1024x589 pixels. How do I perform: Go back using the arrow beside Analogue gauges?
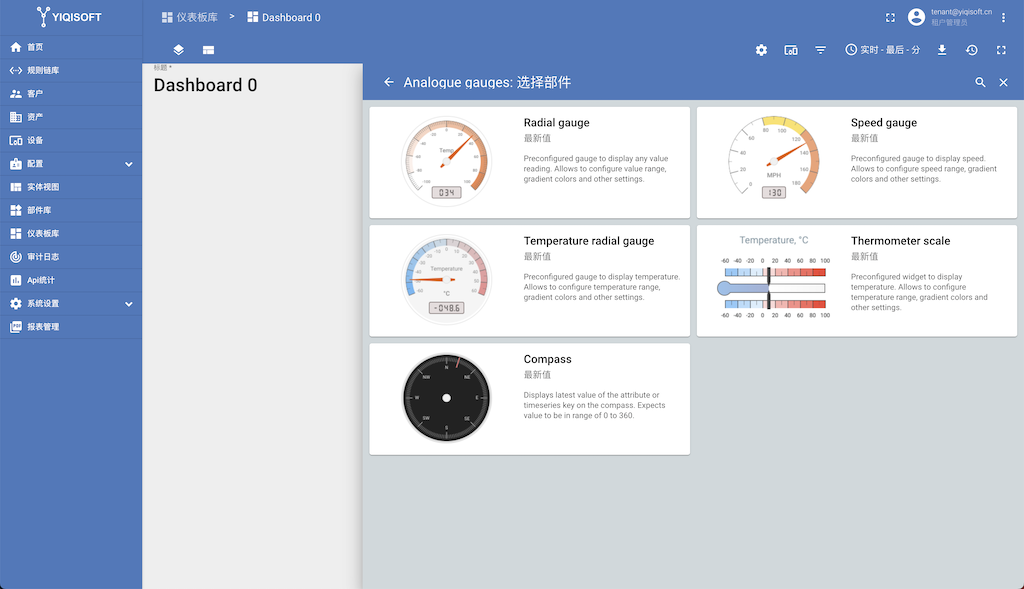pyautogui.click(x=389, y=83)
